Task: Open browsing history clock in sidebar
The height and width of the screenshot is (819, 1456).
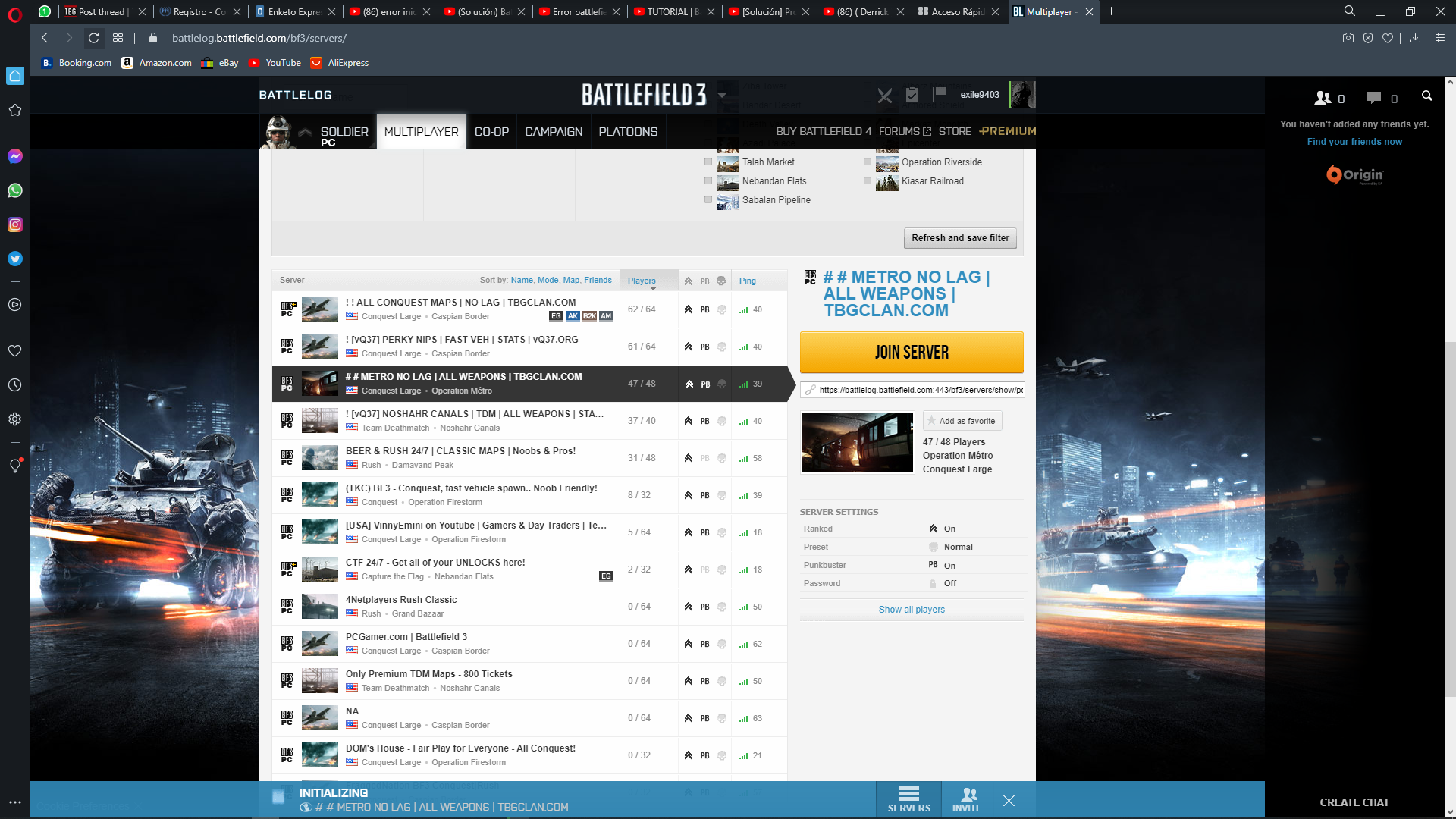Action: tap(14, 385)
